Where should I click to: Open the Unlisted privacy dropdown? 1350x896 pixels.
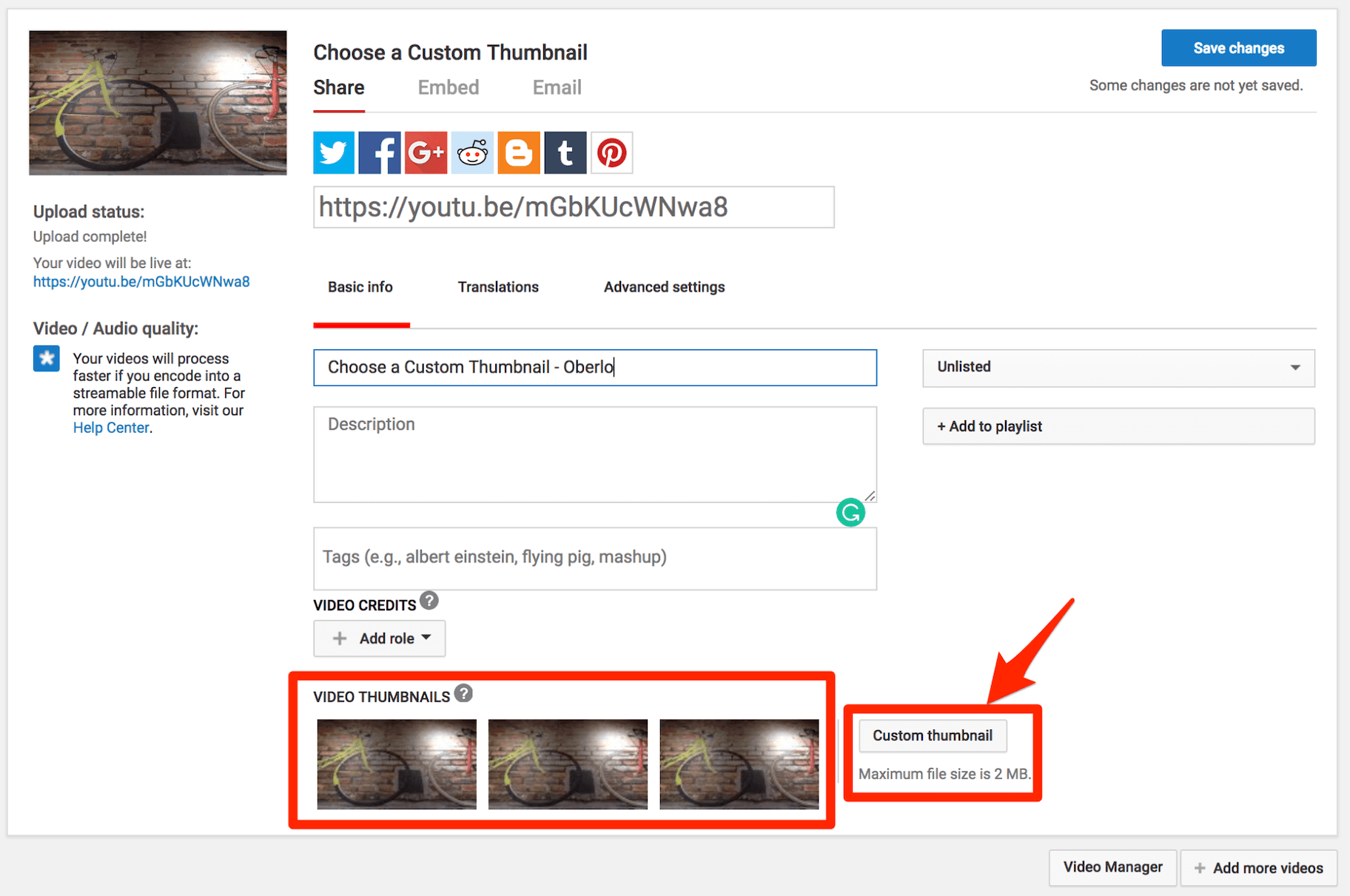pyautogui.click(x=1118, y=368)
